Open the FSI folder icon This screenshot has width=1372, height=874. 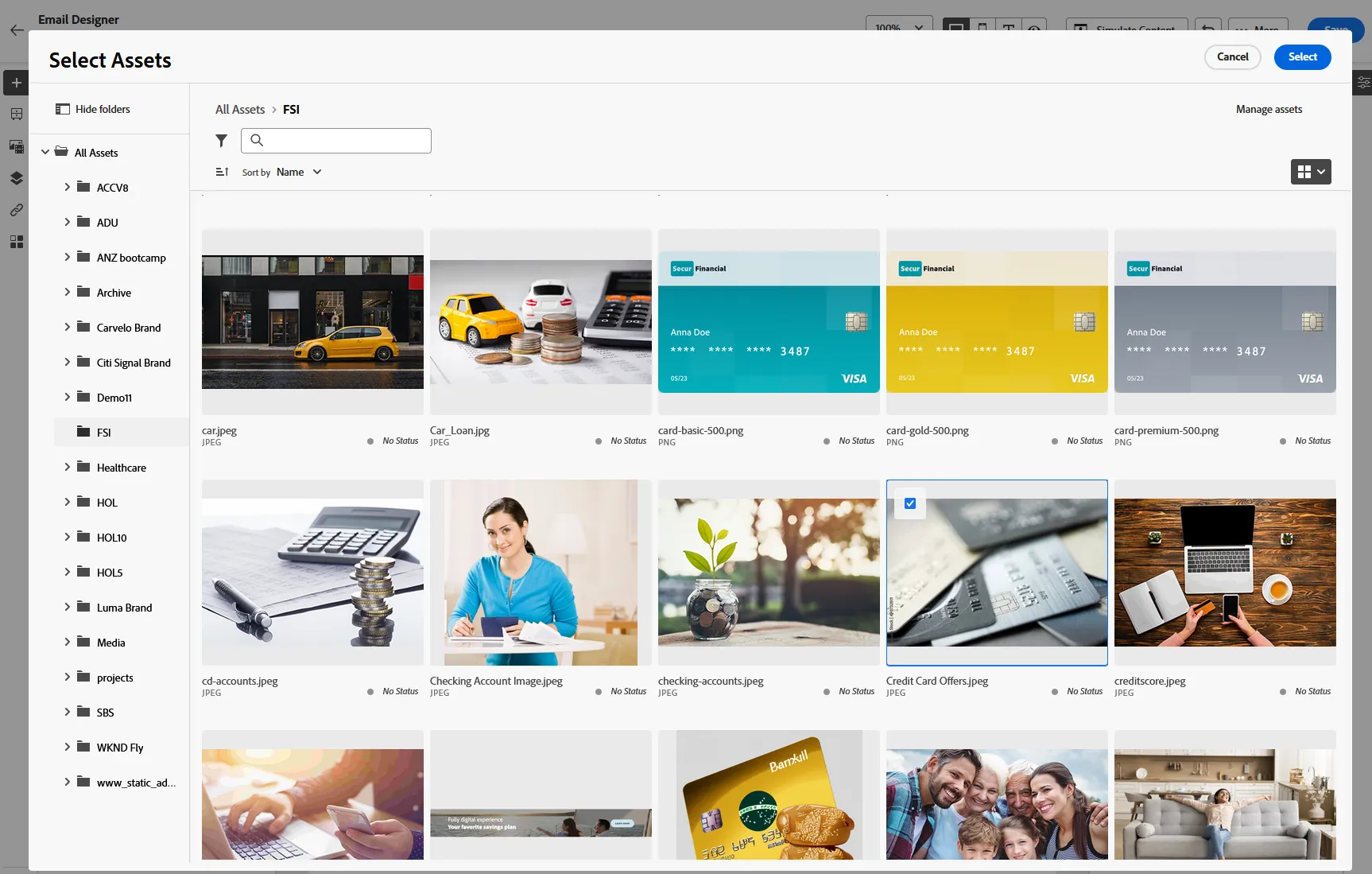pyautogui.click(x=83, y=431)
